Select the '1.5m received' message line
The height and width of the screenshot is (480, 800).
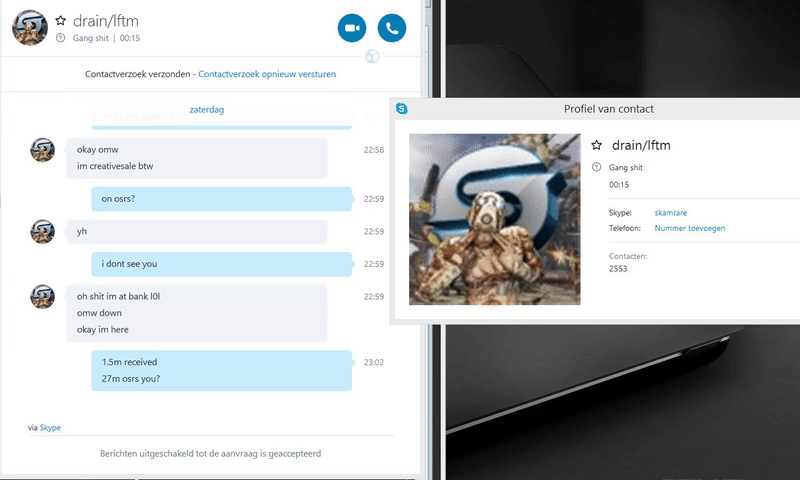(129, 362)
